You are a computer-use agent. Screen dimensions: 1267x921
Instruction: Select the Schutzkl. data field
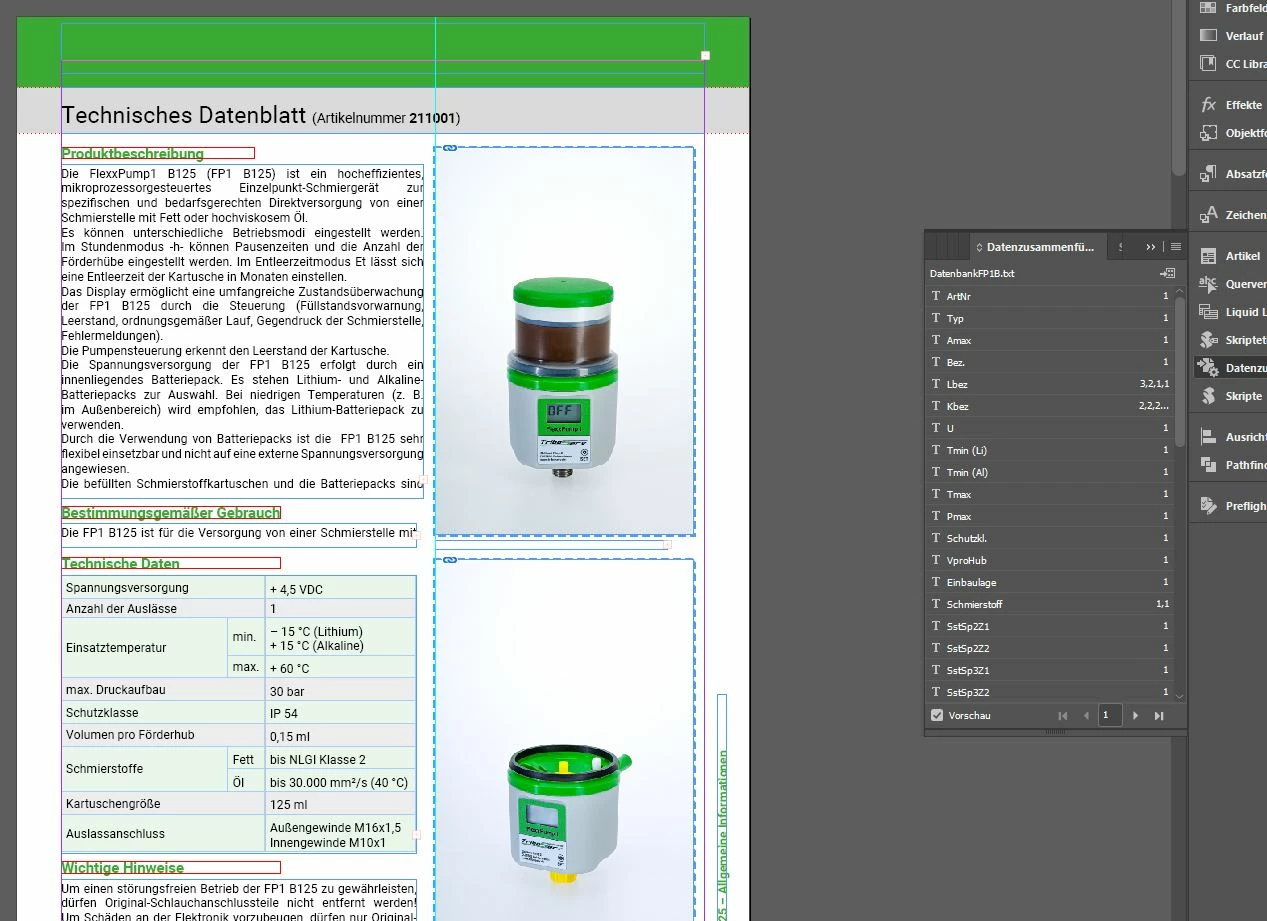point(1050,538)
